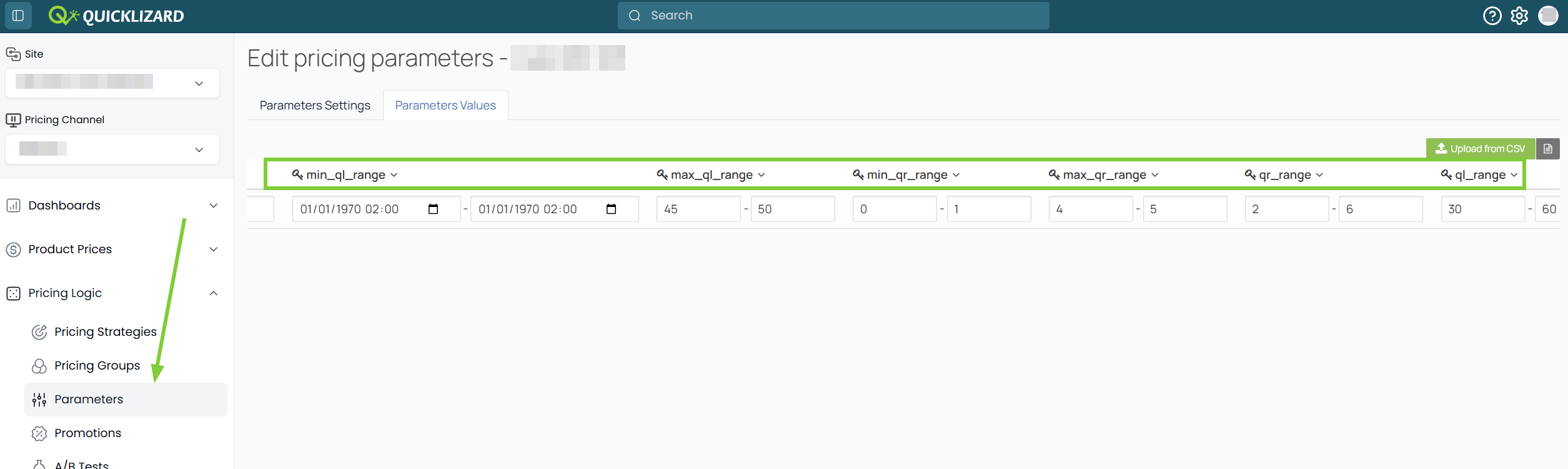Click the Parameters sliders icon
This screenshot has width=1568, height=469.
[39, 400]
